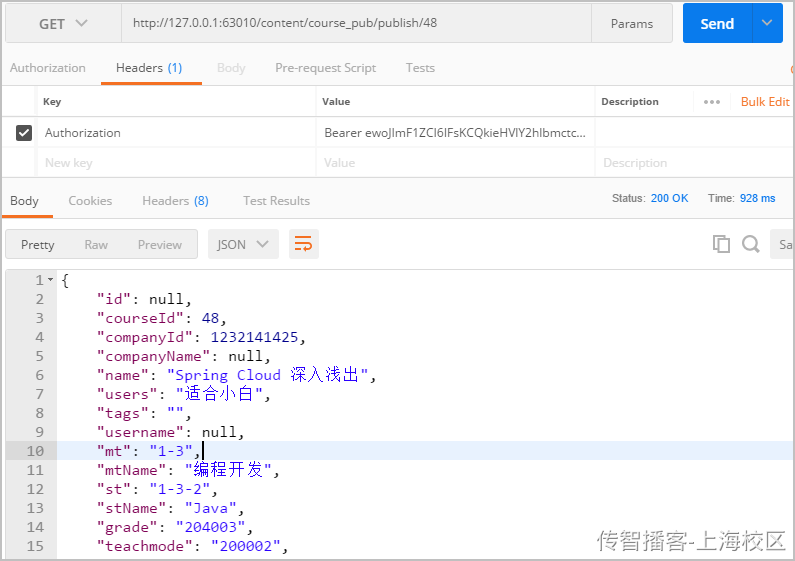Click line number 10 in gutter
The image size is (795, 561).
[x=35, y=451]
